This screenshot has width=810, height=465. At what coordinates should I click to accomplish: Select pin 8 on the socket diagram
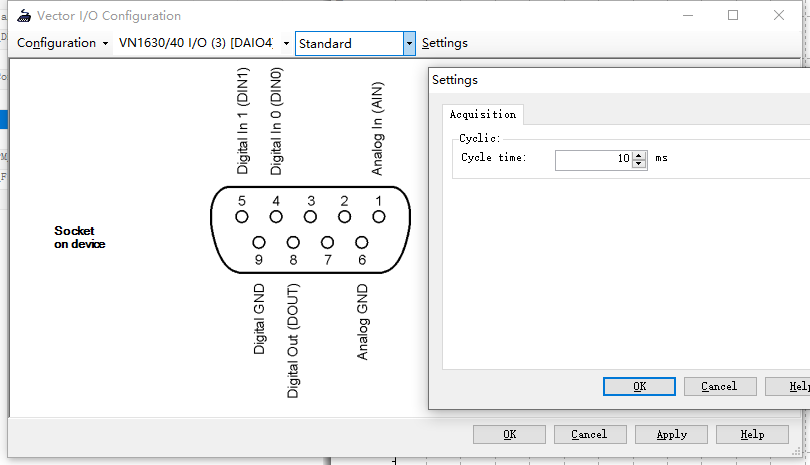point(293,242)
